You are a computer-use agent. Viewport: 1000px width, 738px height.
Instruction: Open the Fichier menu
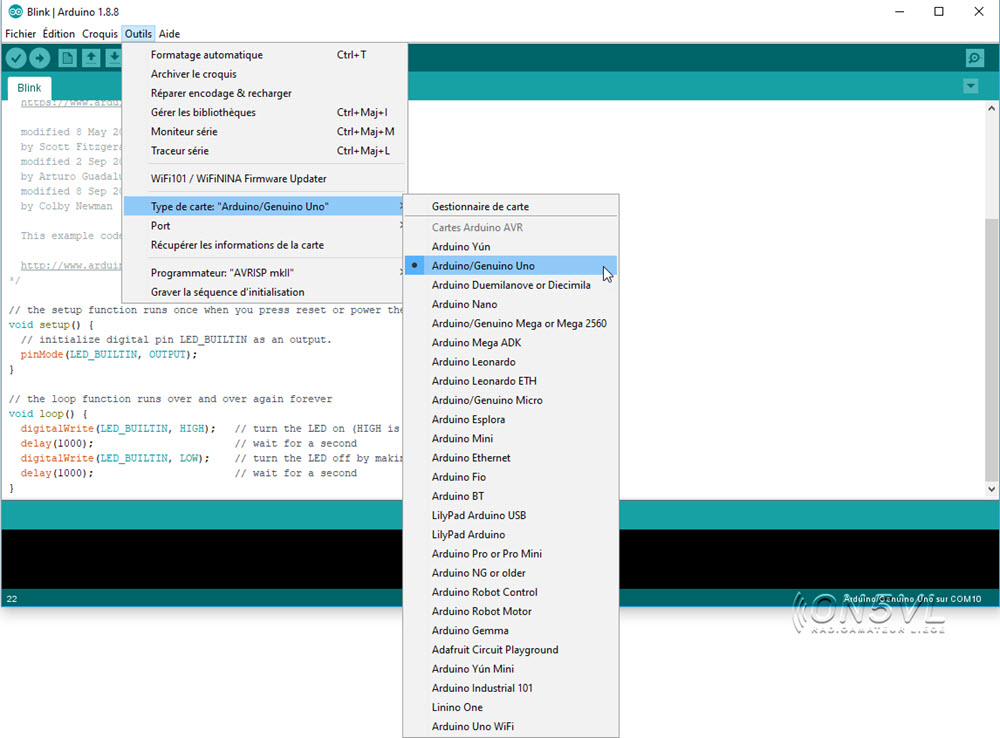[20, 34]
